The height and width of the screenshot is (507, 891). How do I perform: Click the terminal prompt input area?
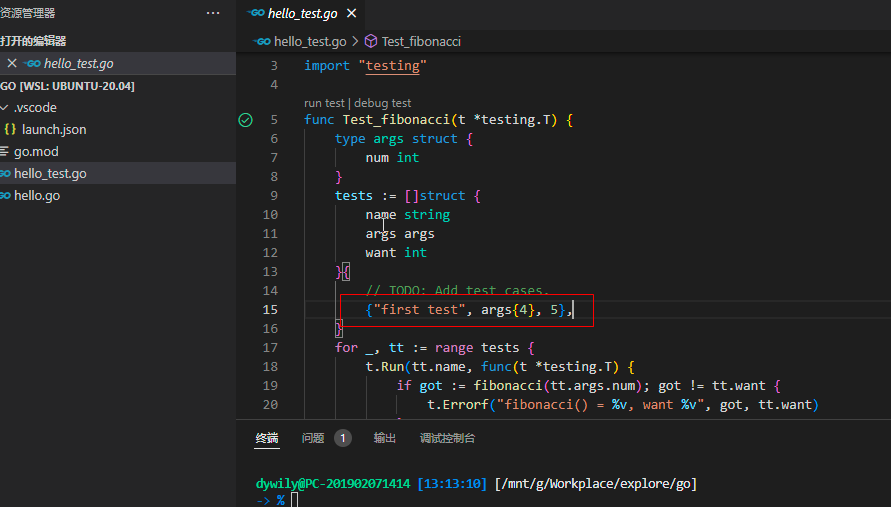click(294, 500)
